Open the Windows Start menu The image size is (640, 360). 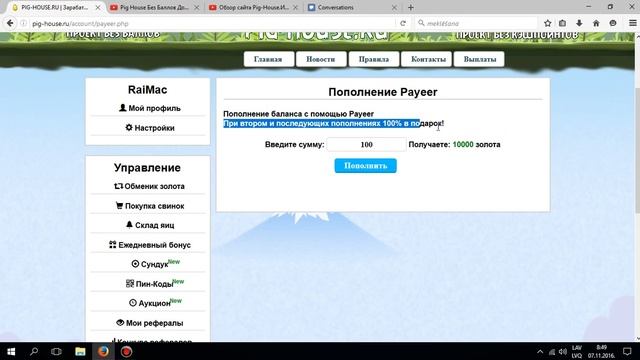click(11, 351)
